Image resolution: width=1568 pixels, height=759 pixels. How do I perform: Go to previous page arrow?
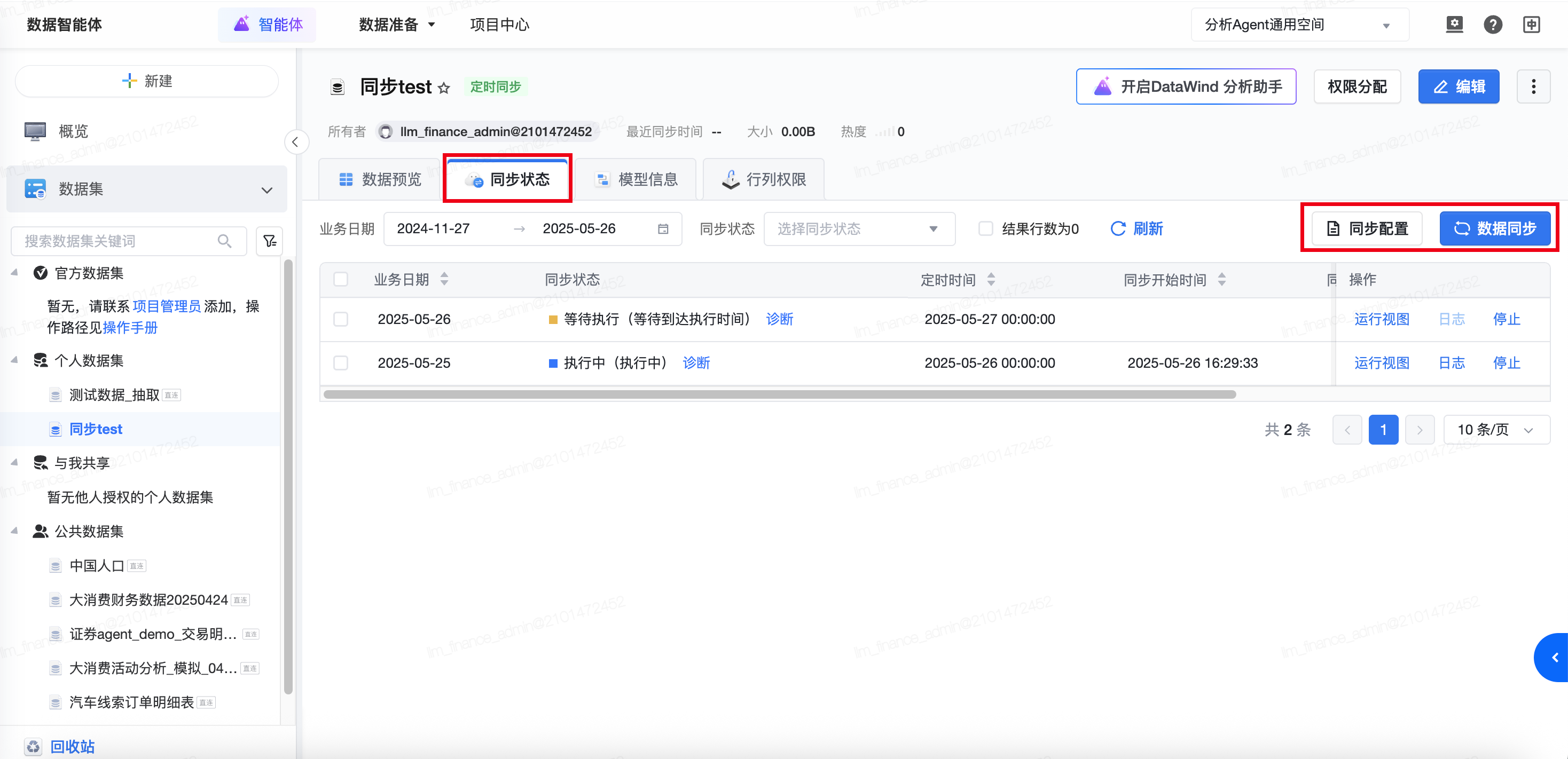(1347, 430)
